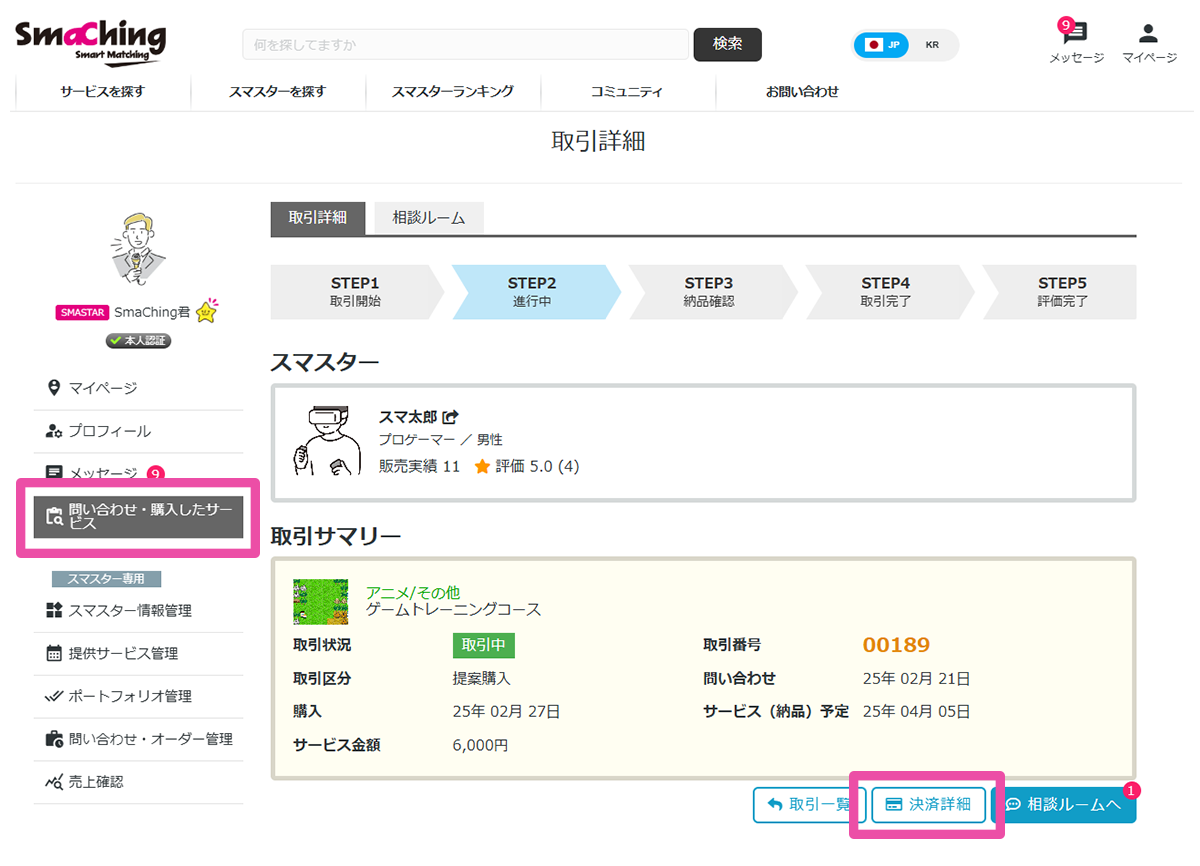Click the SmaChing logo
Screen dimensions: 1200x866
tap(90, 42)
